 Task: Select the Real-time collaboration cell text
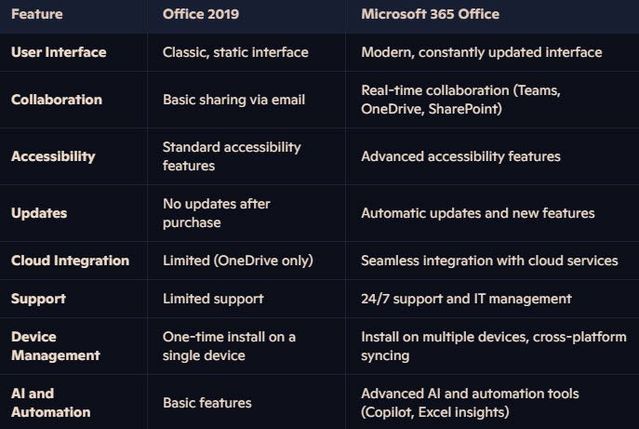[461, 100]
